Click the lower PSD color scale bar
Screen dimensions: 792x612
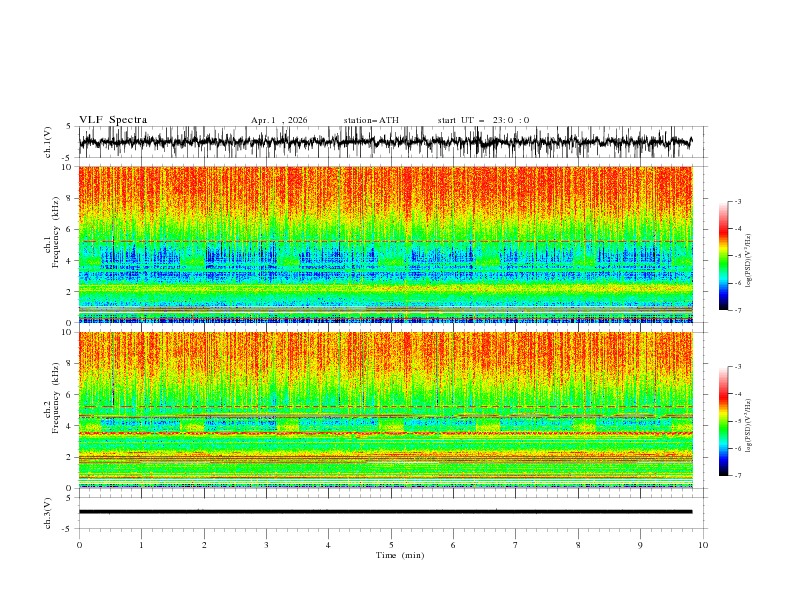(723, 421)
